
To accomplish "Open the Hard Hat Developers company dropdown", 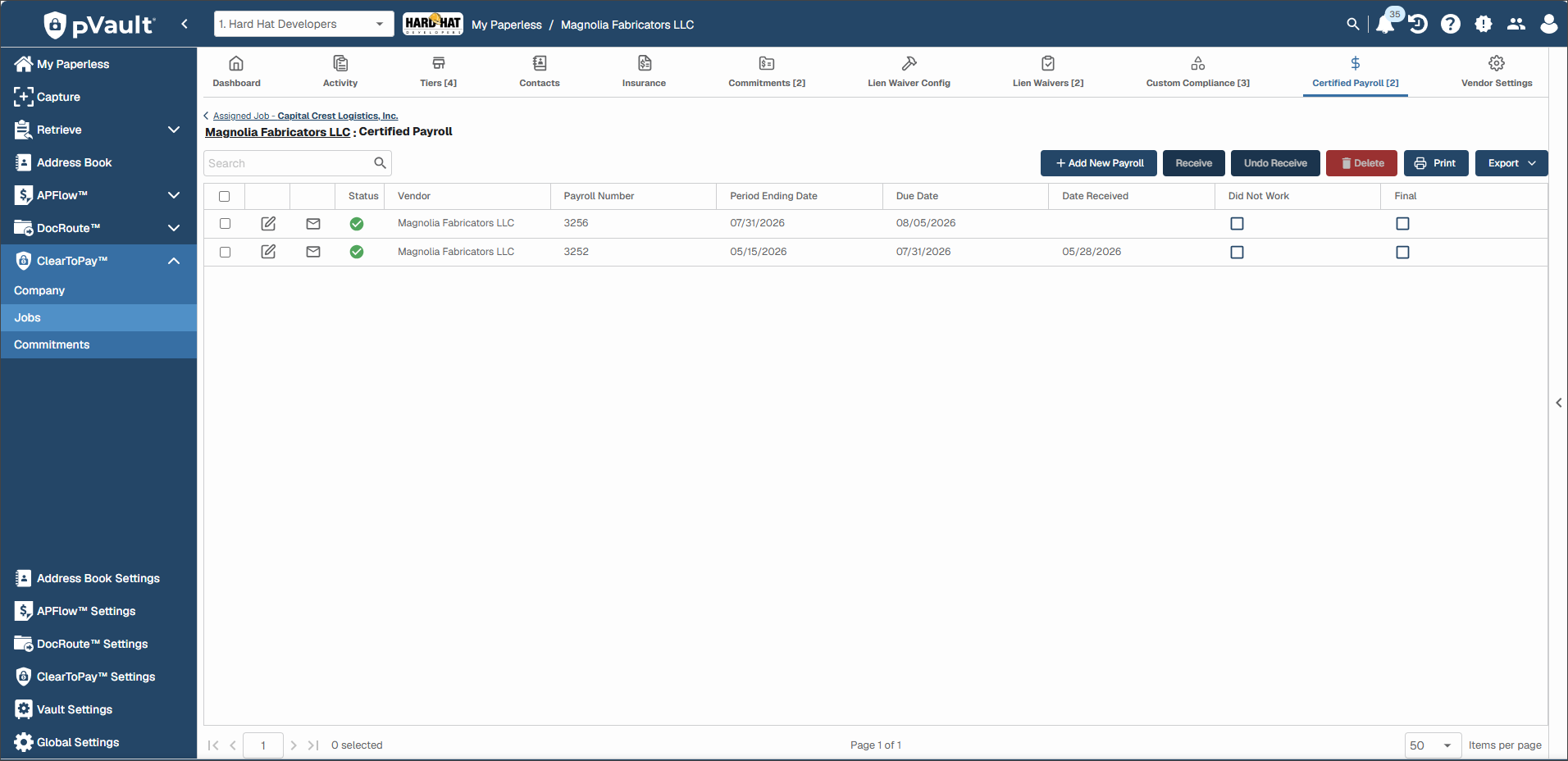I will click(x=303, y=24).
